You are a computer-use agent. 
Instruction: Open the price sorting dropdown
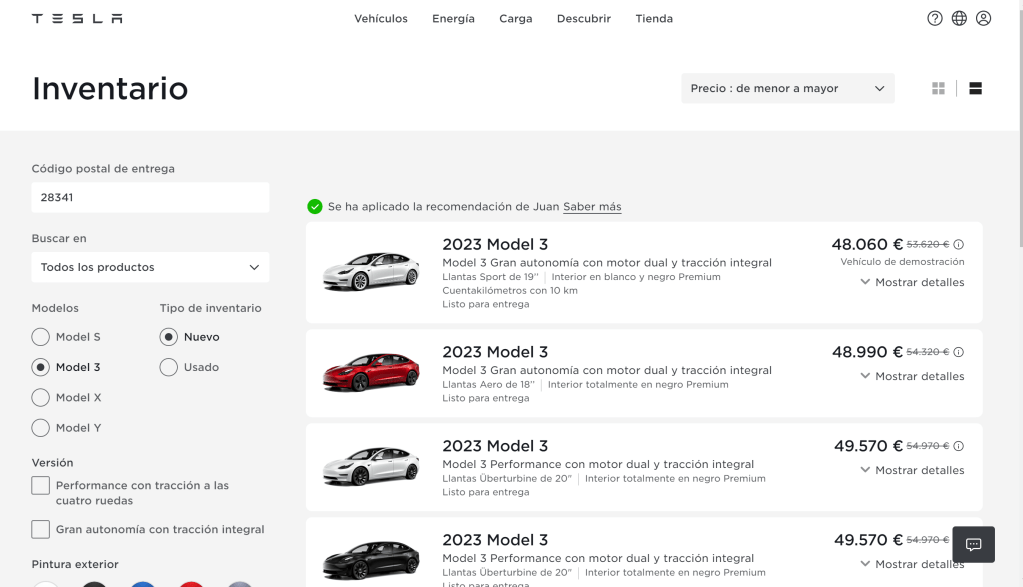tap(787, 88)
